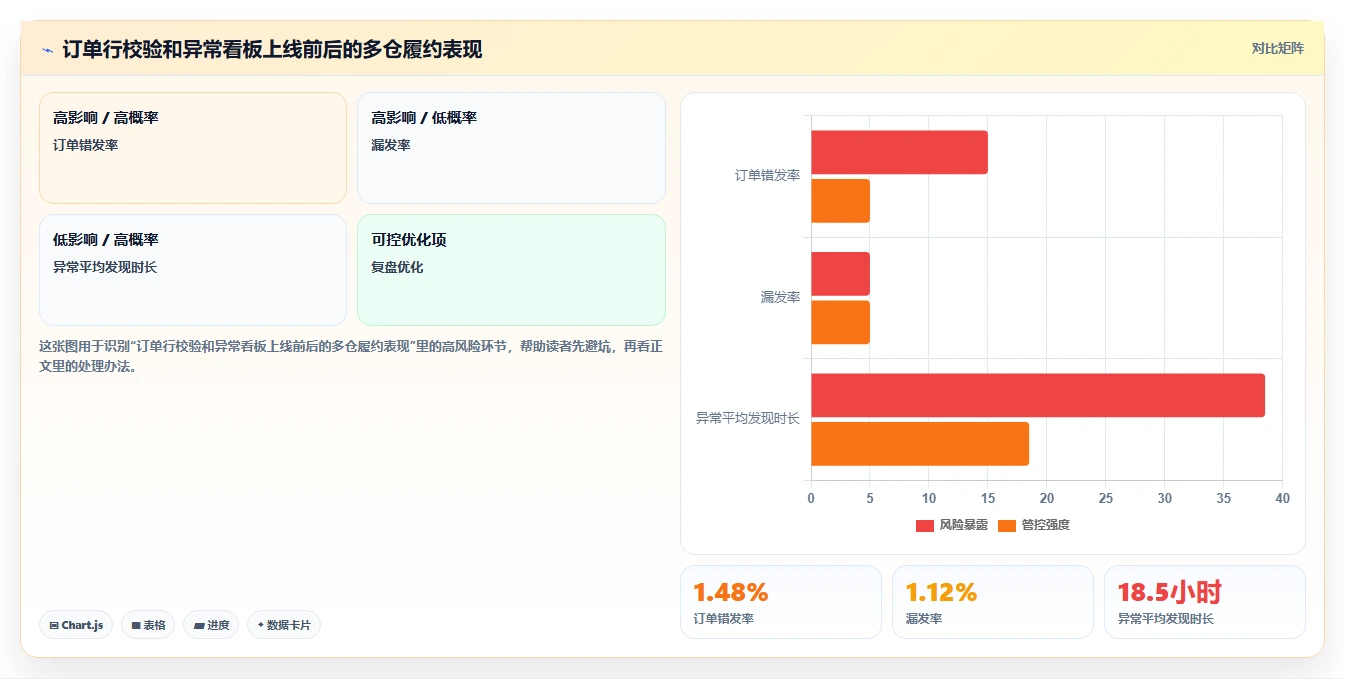
Task: Select the 高影响 / 低概率 card
Action: coord(511,148)
